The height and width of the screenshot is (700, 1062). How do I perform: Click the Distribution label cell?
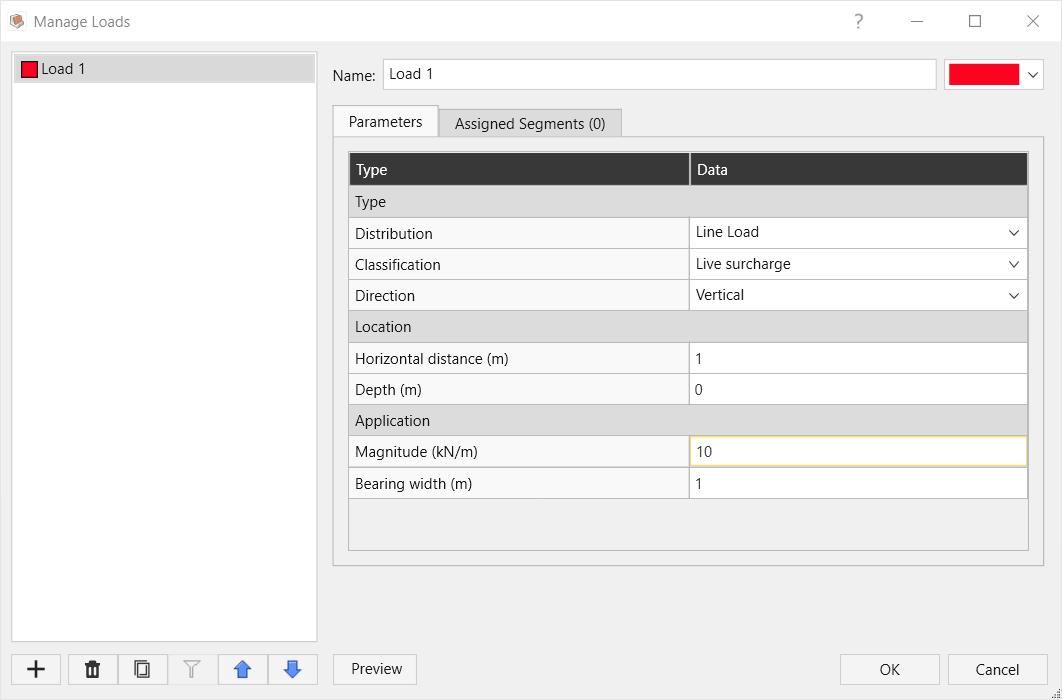coord(519,234)
